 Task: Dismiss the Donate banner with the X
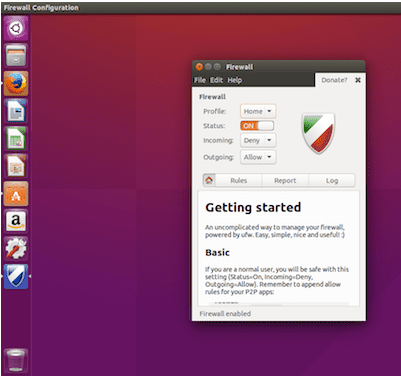tap(358, 80)
